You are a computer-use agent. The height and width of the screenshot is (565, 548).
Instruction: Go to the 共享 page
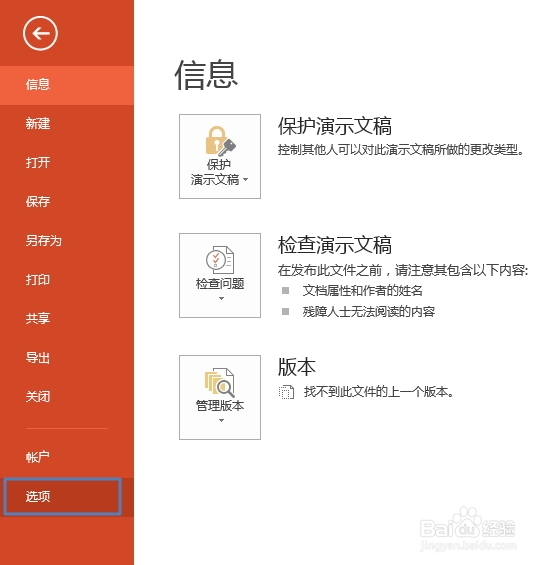click(x=67, y=319)
